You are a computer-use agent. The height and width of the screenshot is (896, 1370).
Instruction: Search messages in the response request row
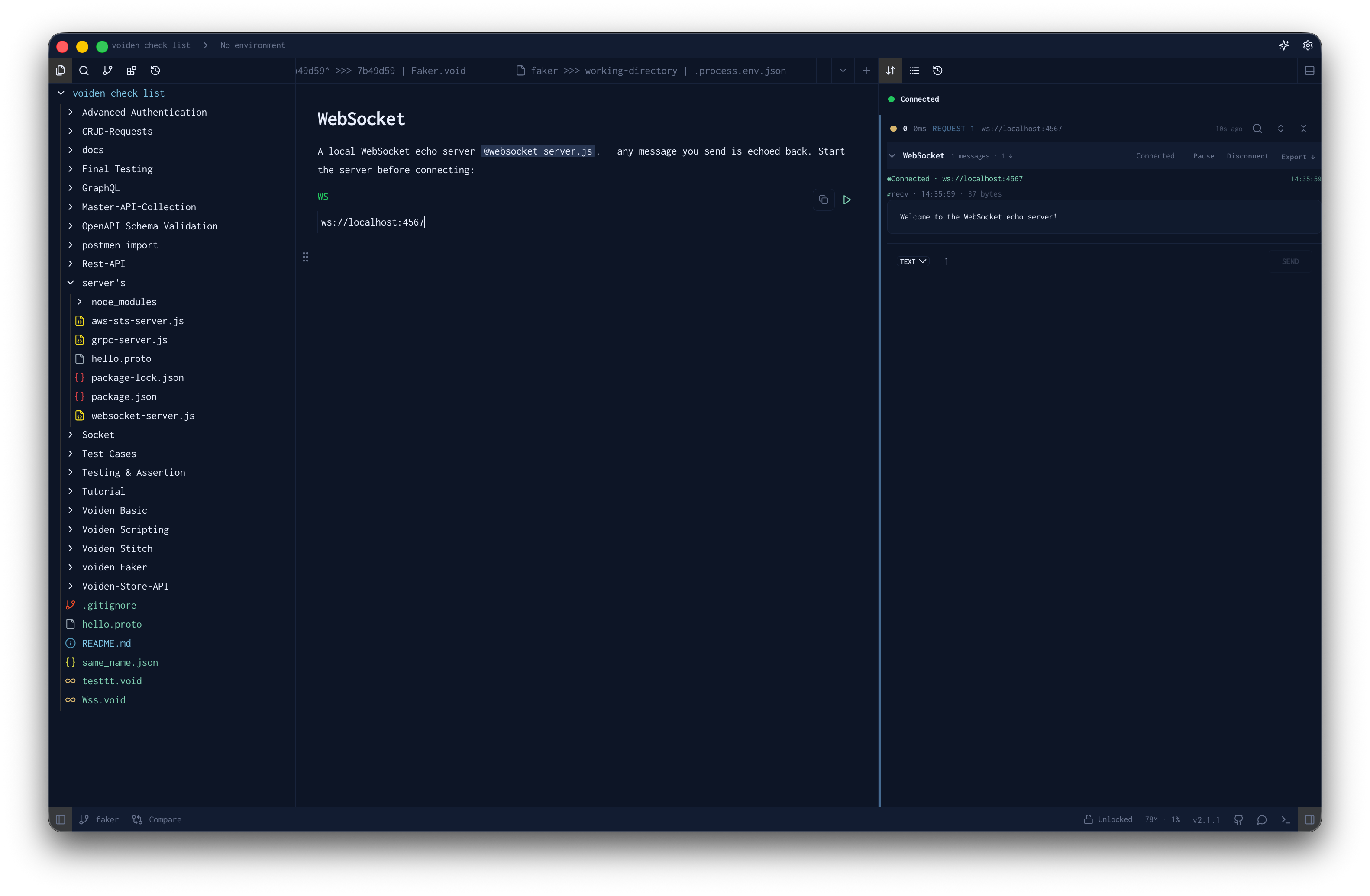(x=1258, y=128)
